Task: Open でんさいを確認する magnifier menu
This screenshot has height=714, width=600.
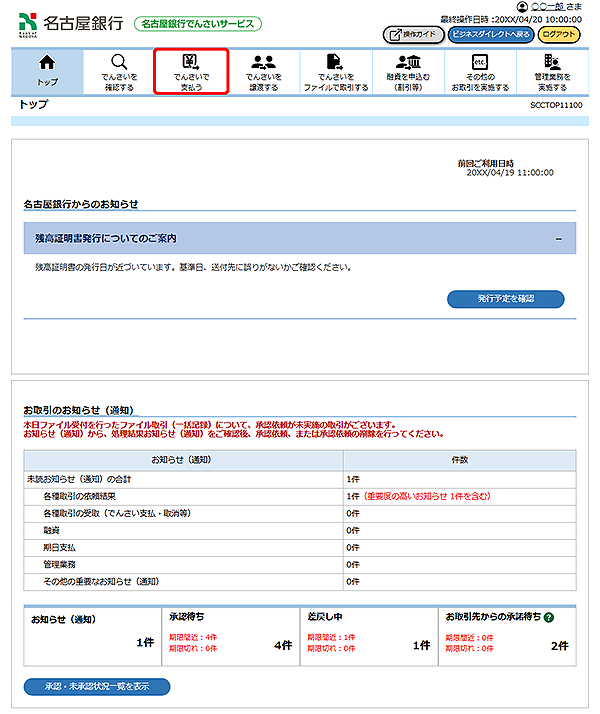Action: click(x=118, y=72)
